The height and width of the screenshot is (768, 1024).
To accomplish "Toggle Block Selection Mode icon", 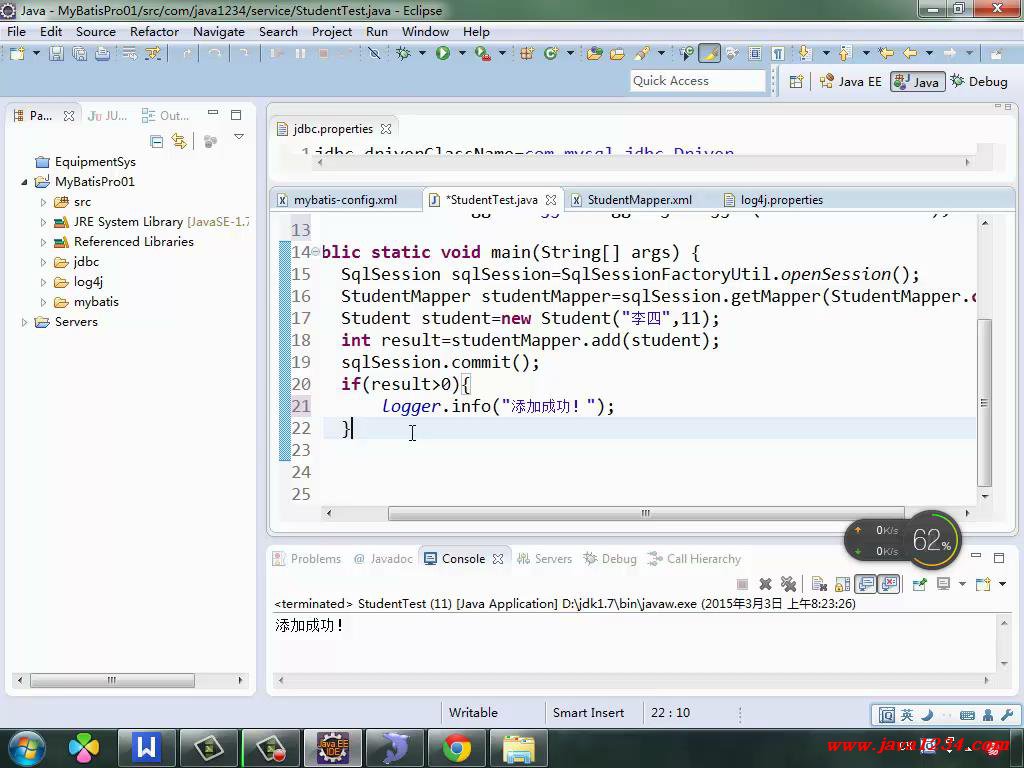I will pyautogui.click(x=755, y=54).
